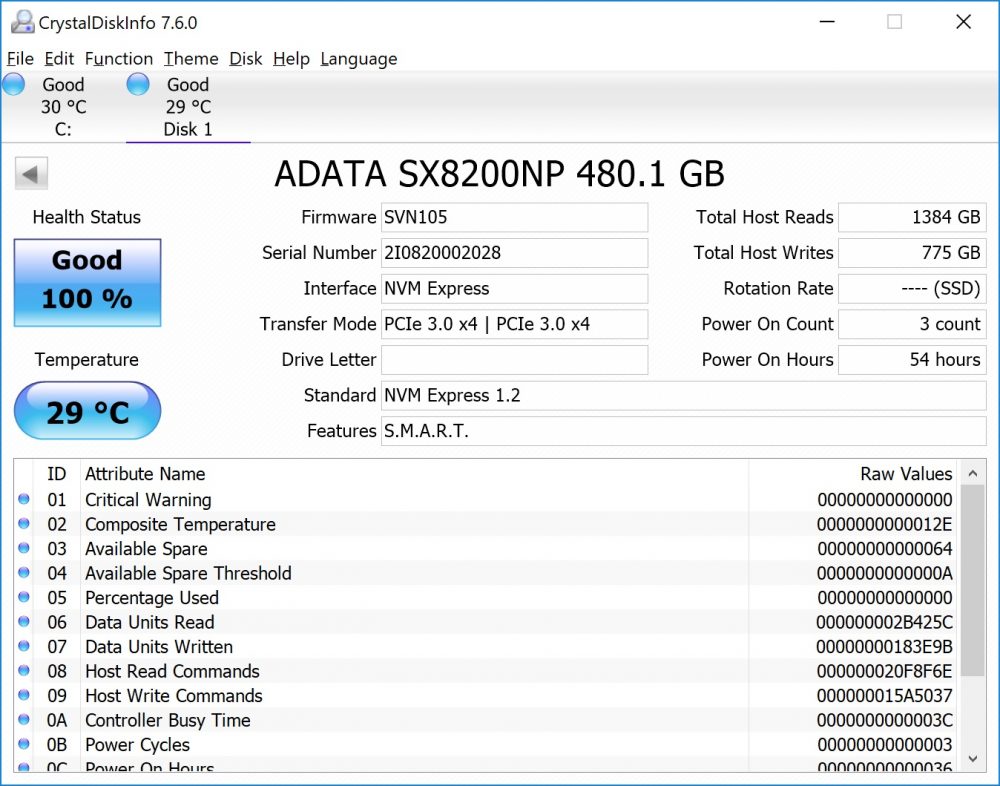The image size is (1000, 786).
Task: Click the scroll up arrow of attribute list
Action: click(973, 473)
